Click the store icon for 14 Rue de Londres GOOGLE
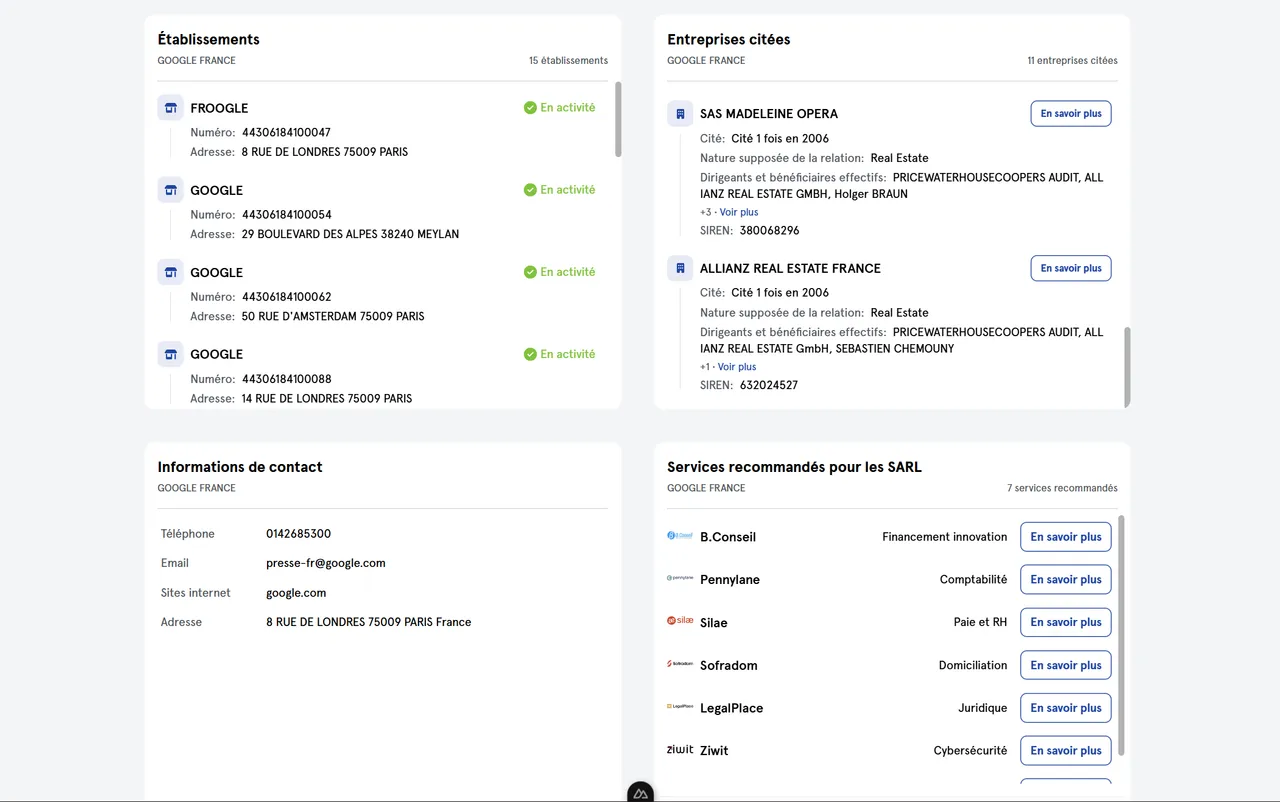 (x=170, y=354)
